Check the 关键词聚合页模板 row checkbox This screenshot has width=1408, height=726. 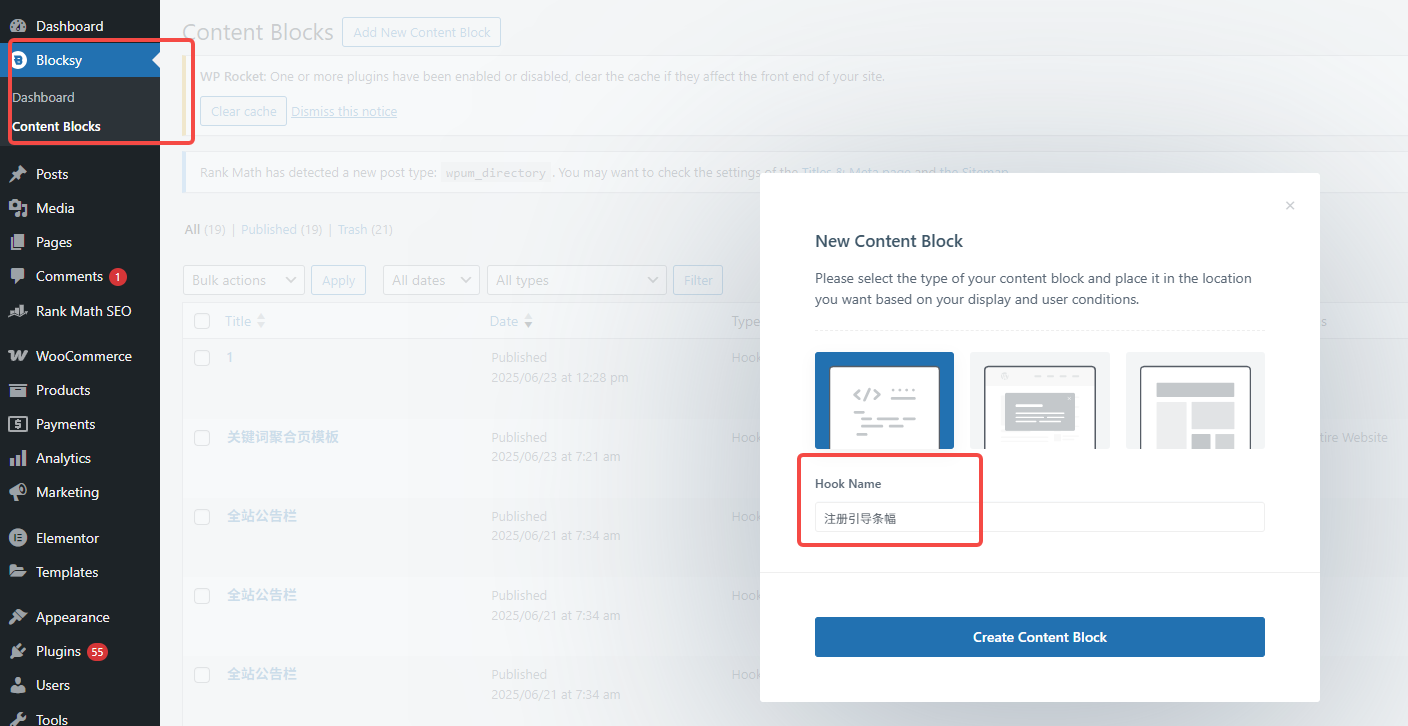[x=202, y=438]
